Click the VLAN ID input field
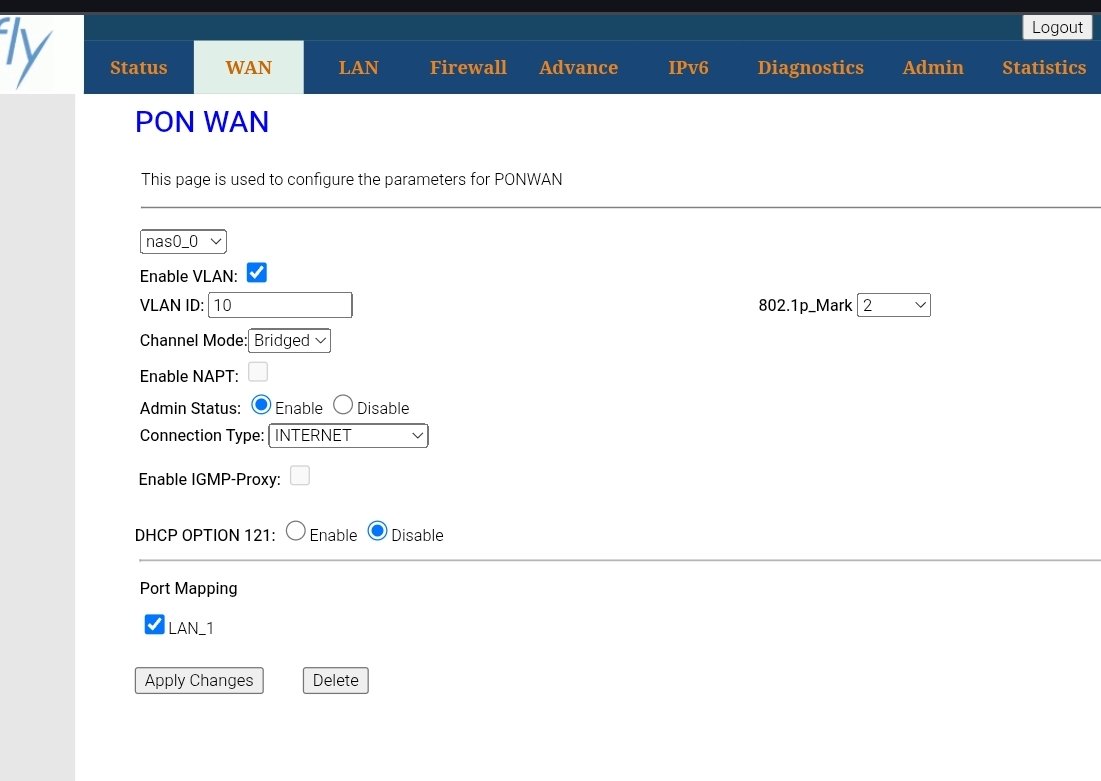This screenshot has height=781, width=1101. click(x=280, y=305)
